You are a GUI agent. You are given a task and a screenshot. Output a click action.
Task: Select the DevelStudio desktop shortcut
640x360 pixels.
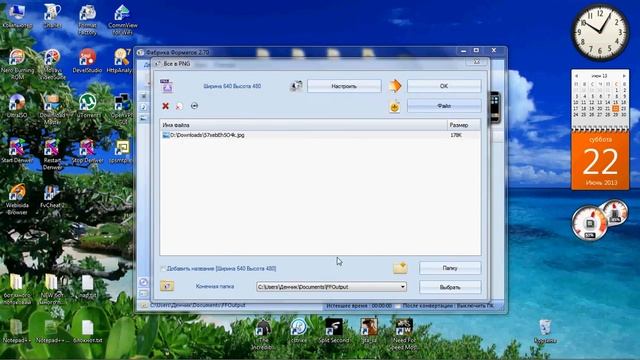point(87,61)
